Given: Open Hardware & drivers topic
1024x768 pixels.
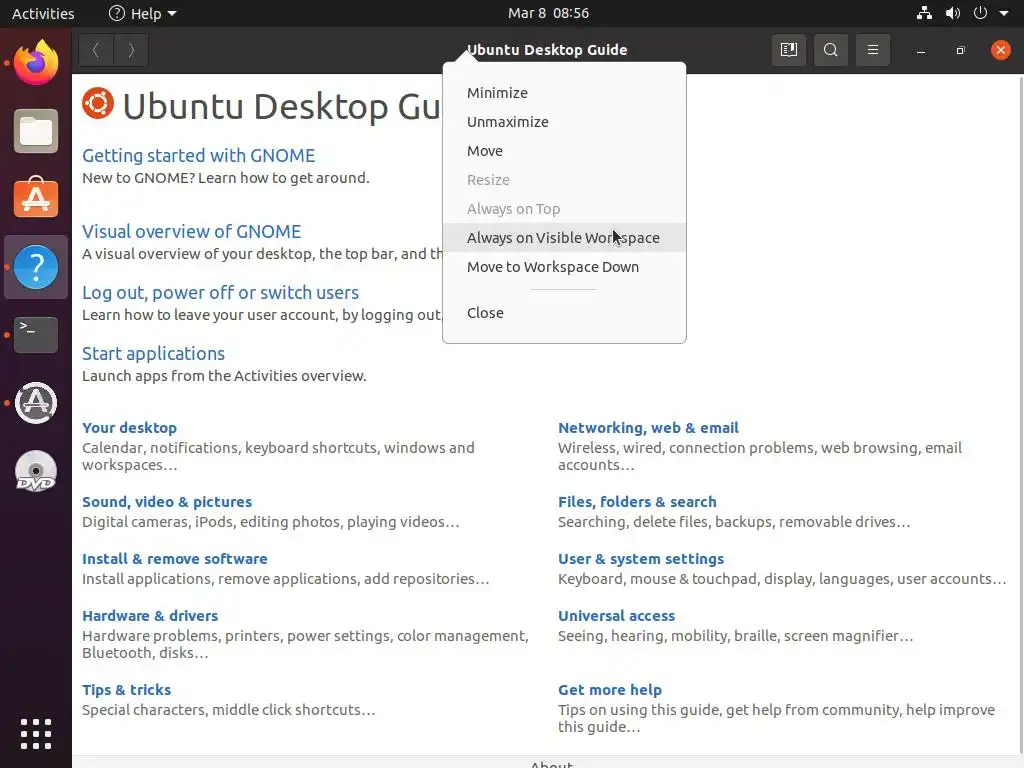Looking at the screenshot, I should (x=150, y=616).
